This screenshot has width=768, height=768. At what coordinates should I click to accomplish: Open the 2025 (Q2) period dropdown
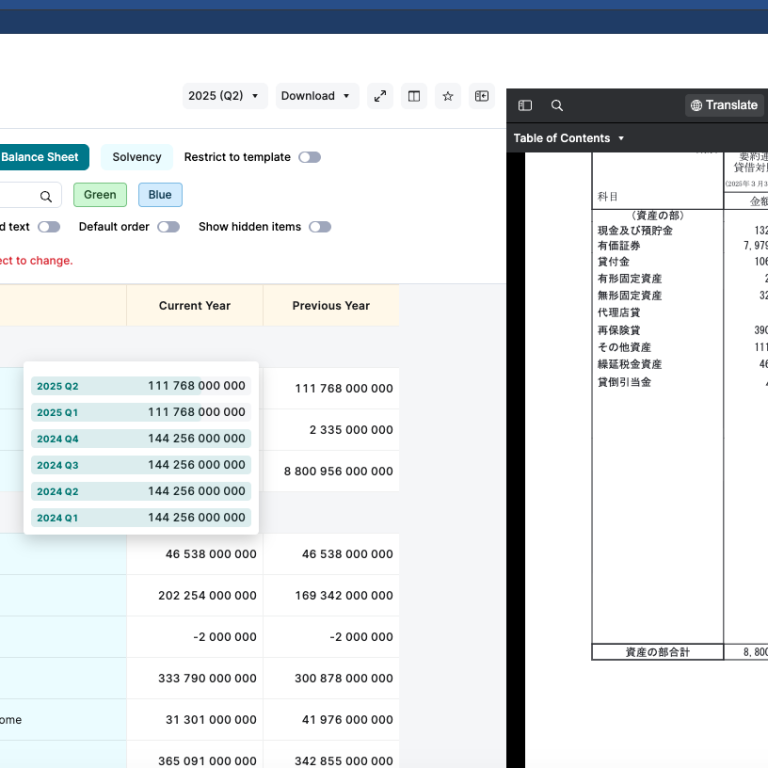pyautogui.click(x=225, y=96)
